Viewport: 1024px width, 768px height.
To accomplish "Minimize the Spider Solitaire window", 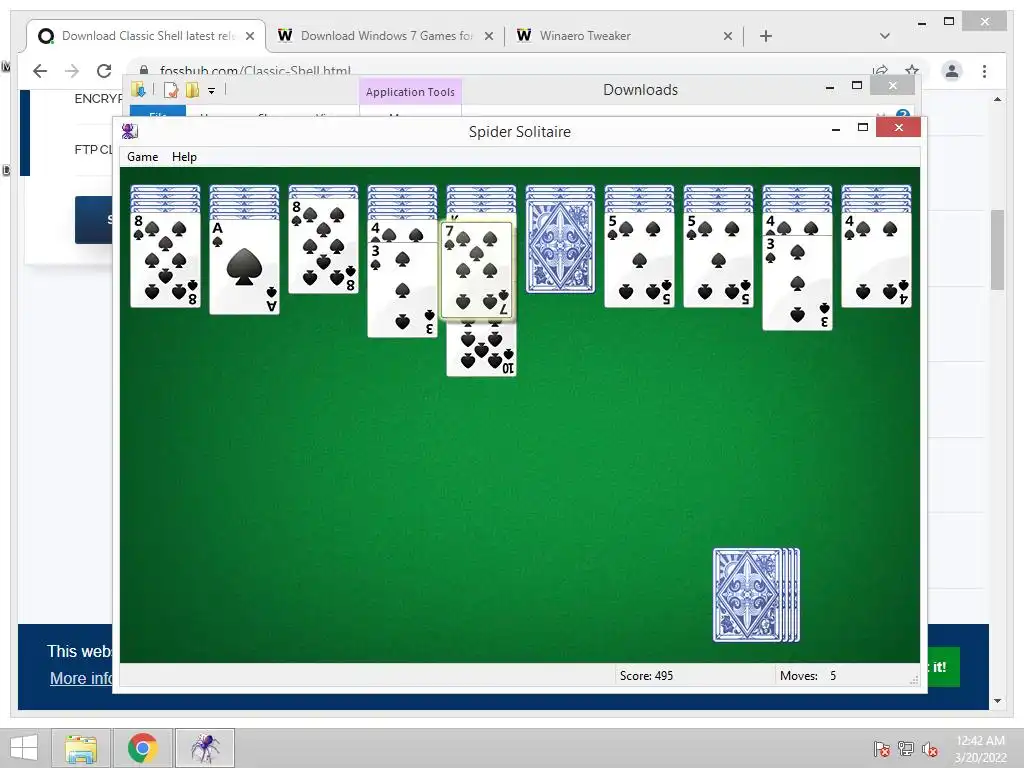I will [835, 129].
